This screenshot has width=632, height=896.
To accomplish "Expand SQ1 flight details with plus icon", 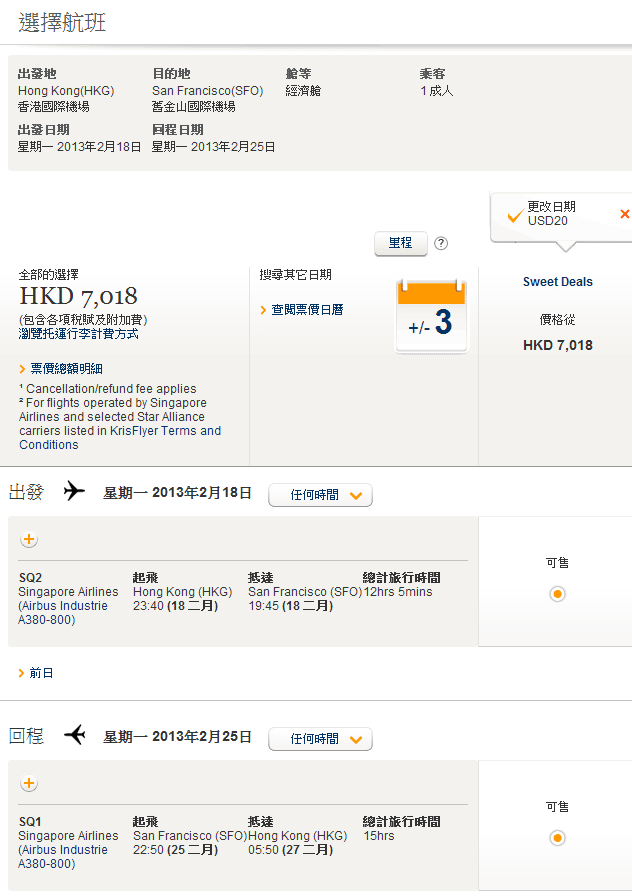I will pos(29,784).
